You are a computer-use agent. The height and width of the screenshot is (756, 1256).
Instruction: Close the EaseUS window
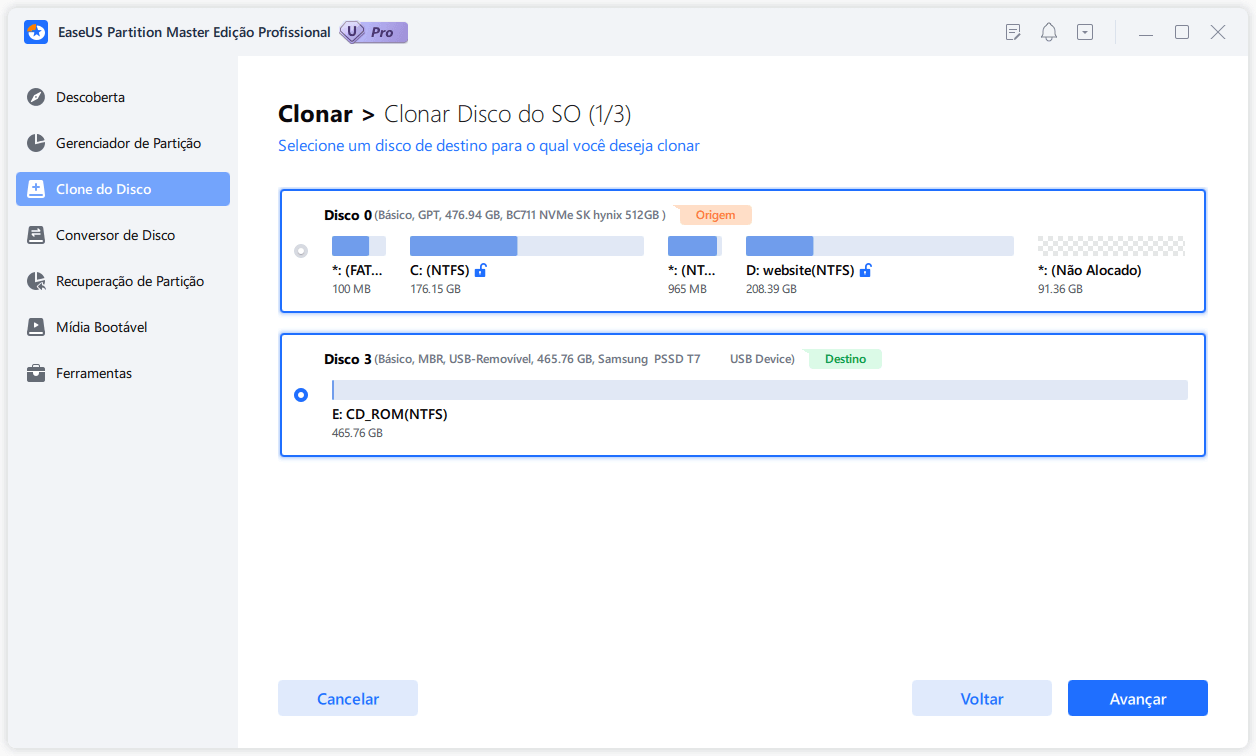[1218, 32]
